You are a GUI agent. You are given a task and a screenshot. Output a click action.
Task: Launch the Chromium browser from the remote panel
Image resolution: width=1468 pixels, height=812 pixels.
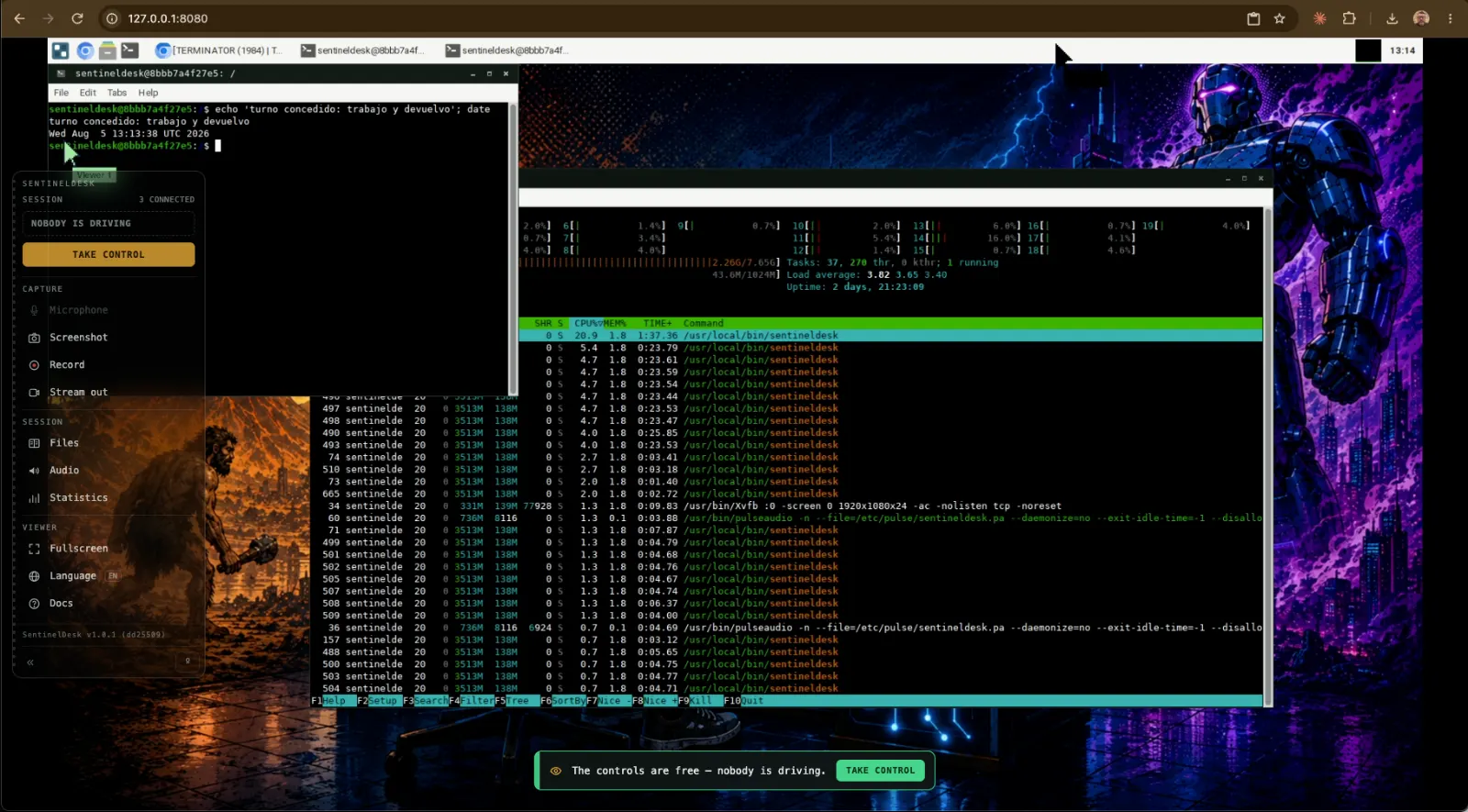(84, 50)
